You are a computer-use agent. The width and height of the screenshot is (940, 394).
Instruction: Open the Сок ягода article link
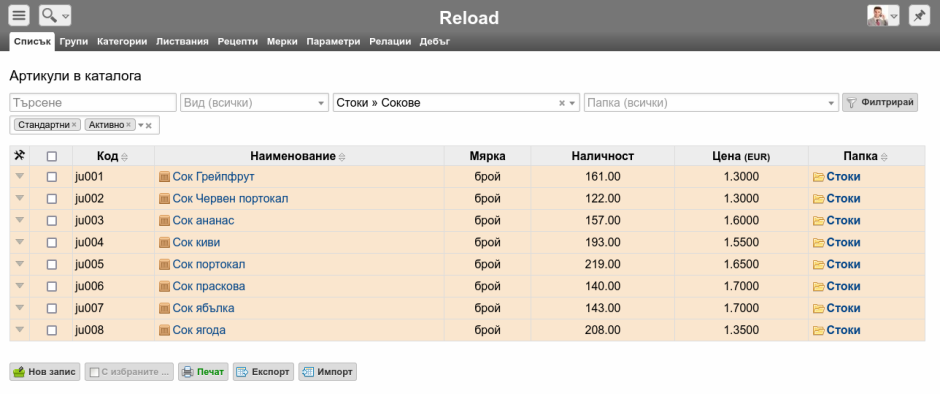(199, 330)
